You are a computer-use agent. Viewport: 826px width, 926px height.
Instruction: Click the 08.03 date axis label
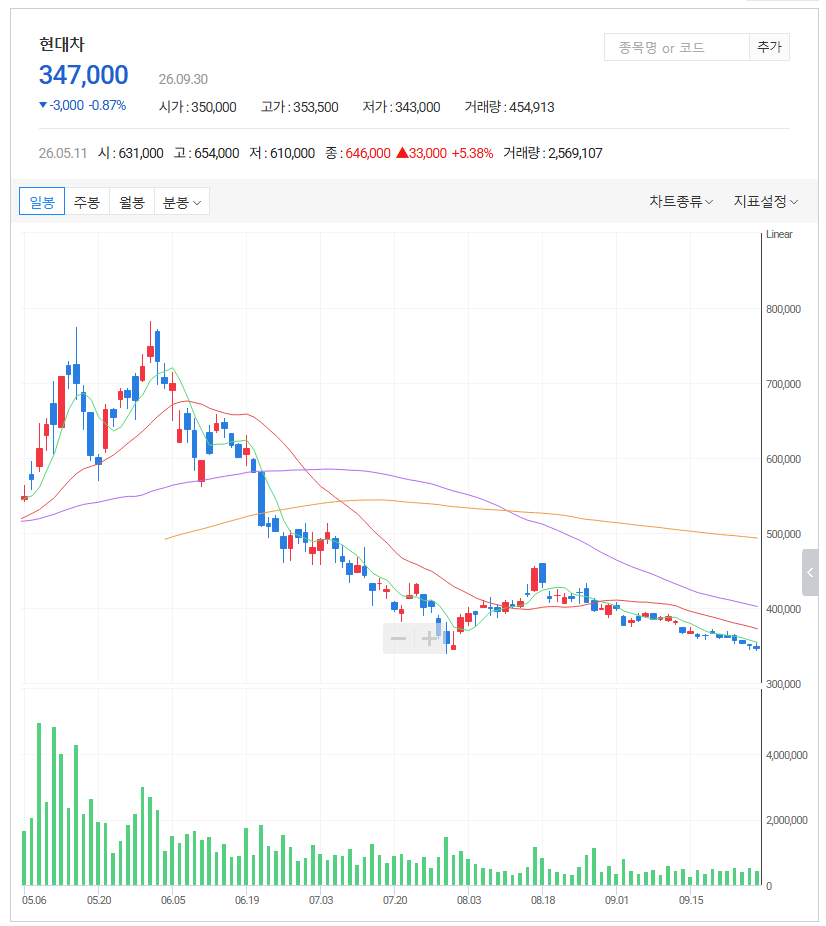coord(469,901)
